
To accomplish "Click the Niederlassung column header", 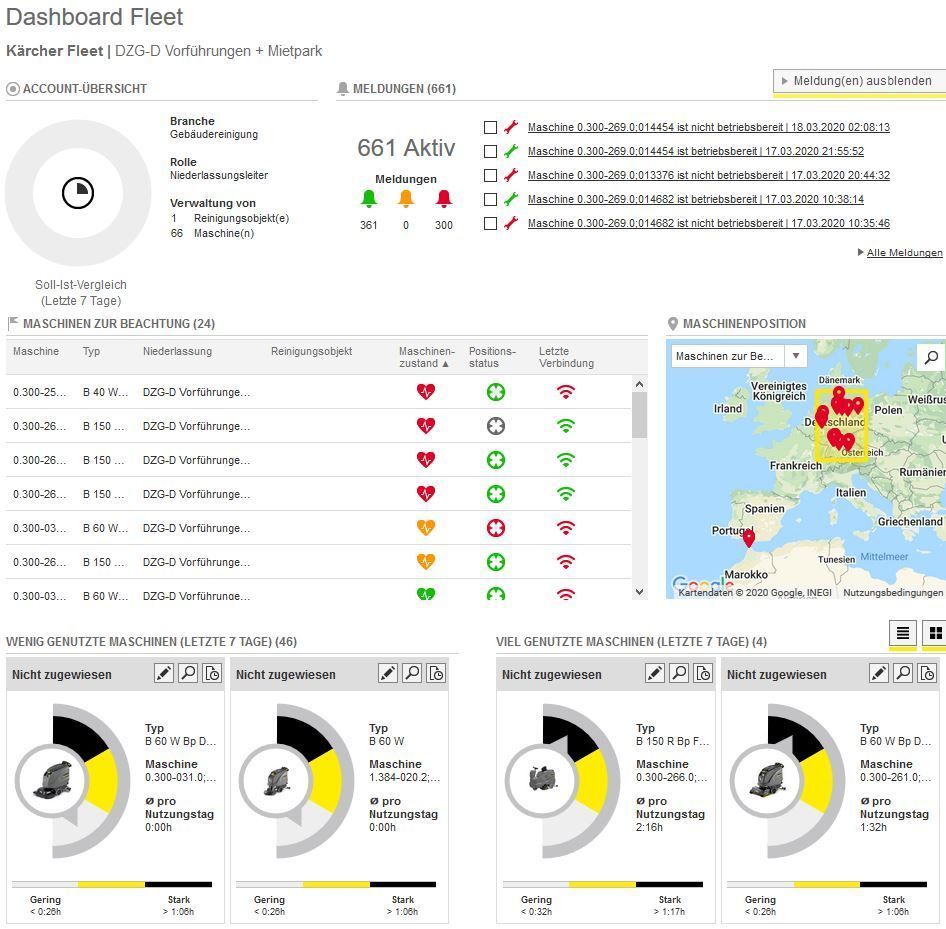I will click(177, 352).
